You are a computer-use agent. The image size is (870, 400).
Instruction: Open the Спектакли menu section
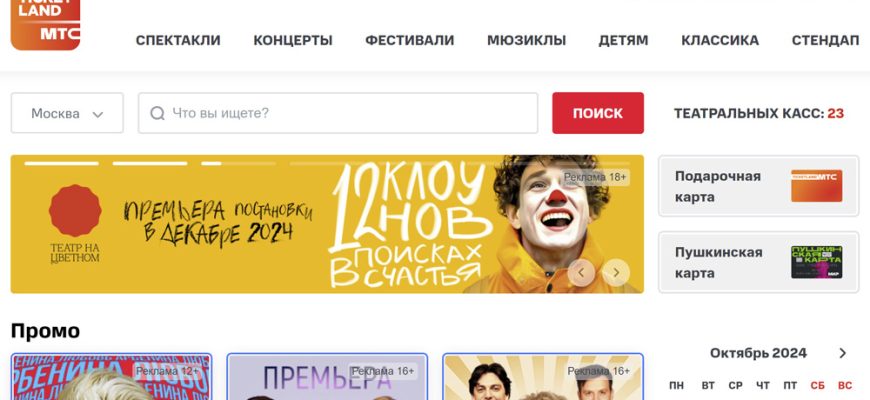click(x=178, y=40)
